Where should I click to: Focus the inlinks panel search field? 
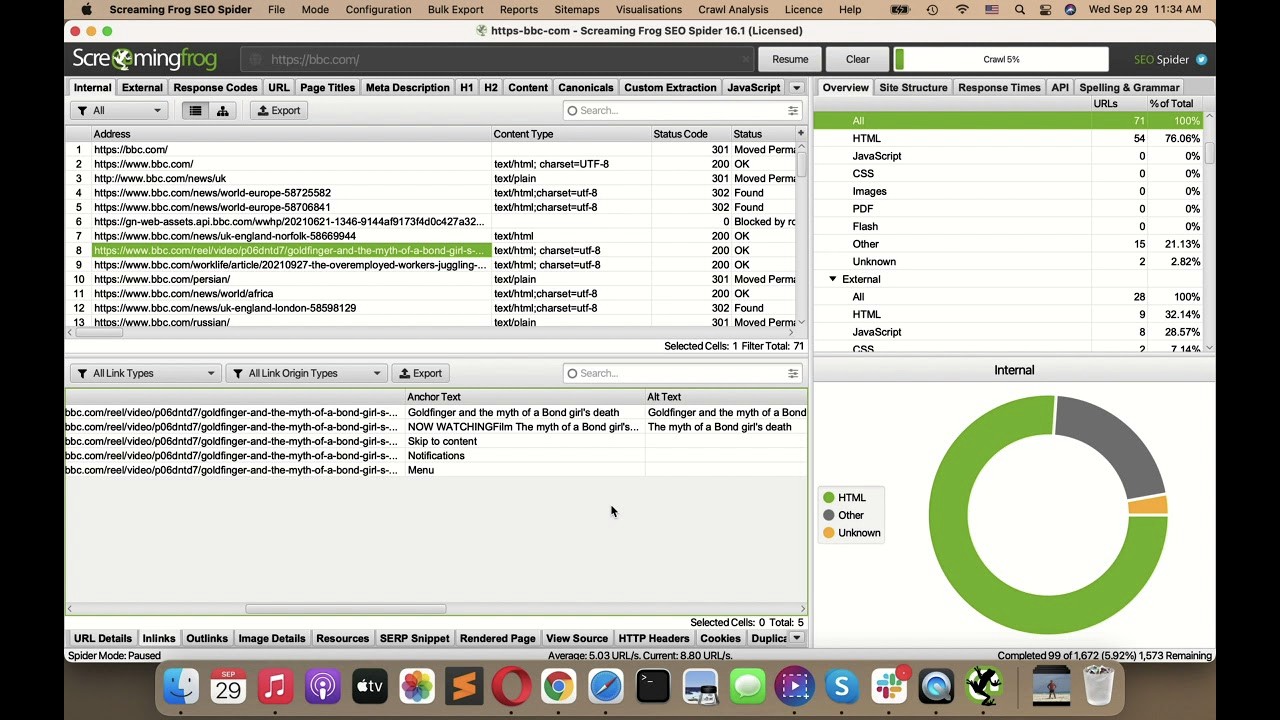(681, 373)
